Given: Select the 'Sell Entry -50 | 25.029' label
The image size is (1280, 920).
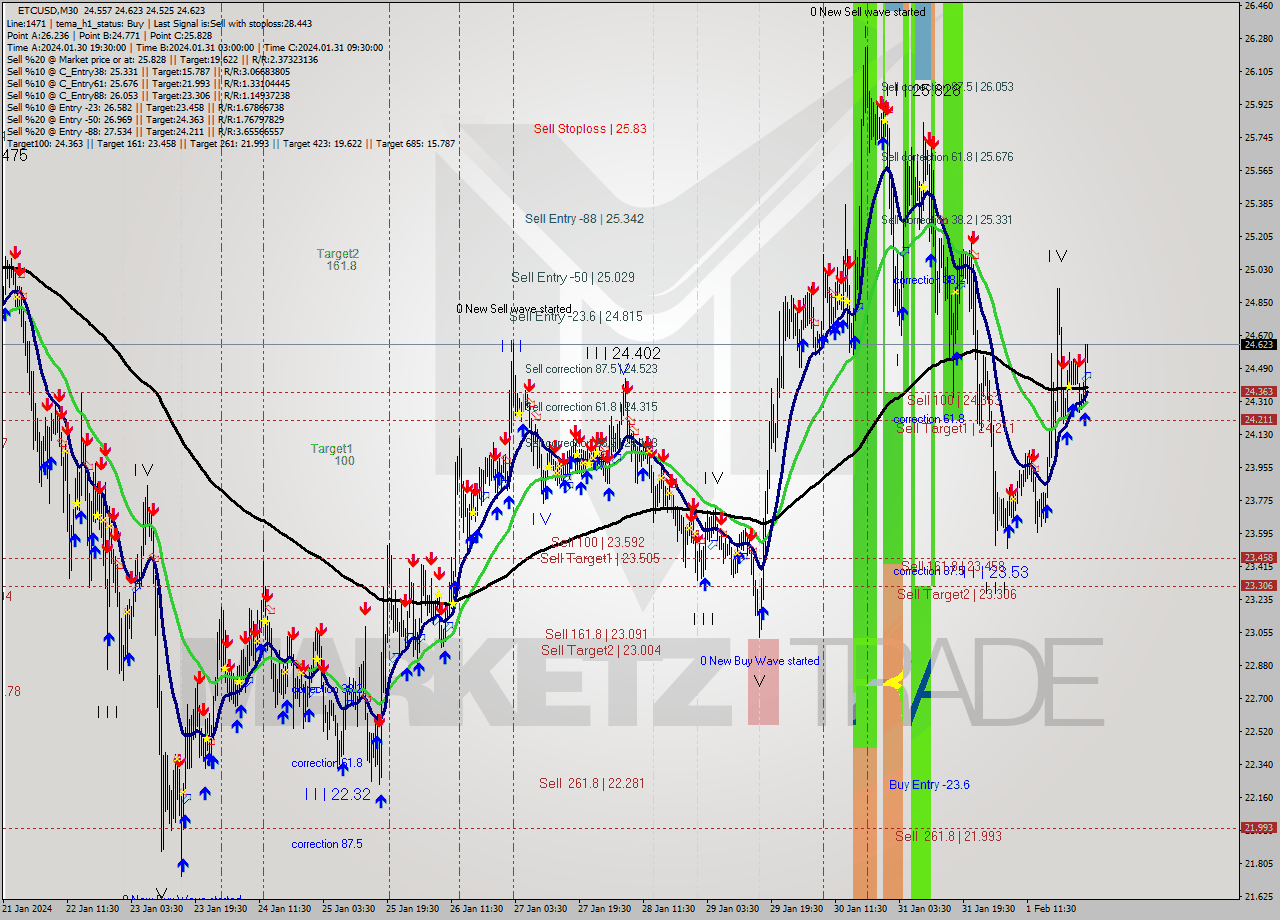Looking at the screenshot, I should pos(573,277).
